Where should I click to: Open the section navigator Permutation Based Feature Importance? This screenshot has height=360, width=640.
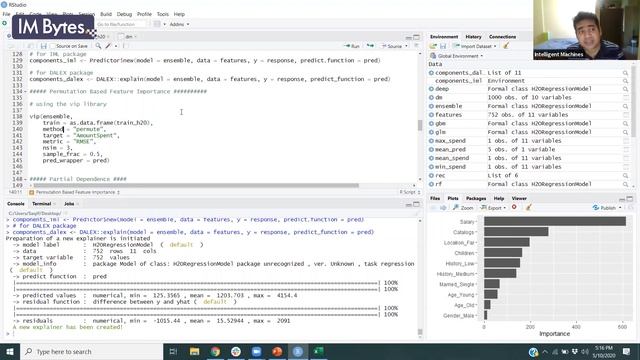pyautogui.click(x=74, y=192)
